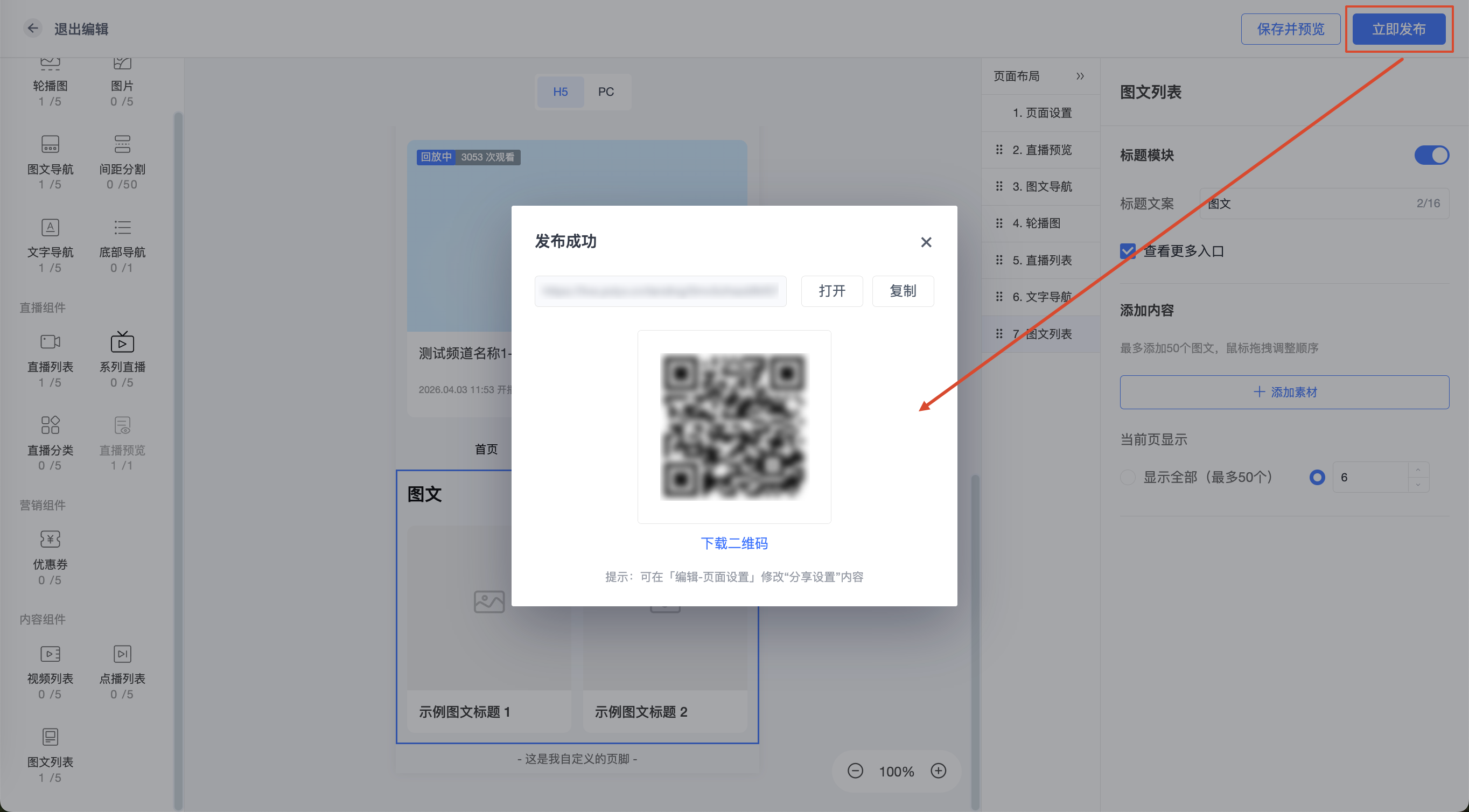1469x812 pixels.
Task: Click the 100% zoom level text
Action: 896,772
